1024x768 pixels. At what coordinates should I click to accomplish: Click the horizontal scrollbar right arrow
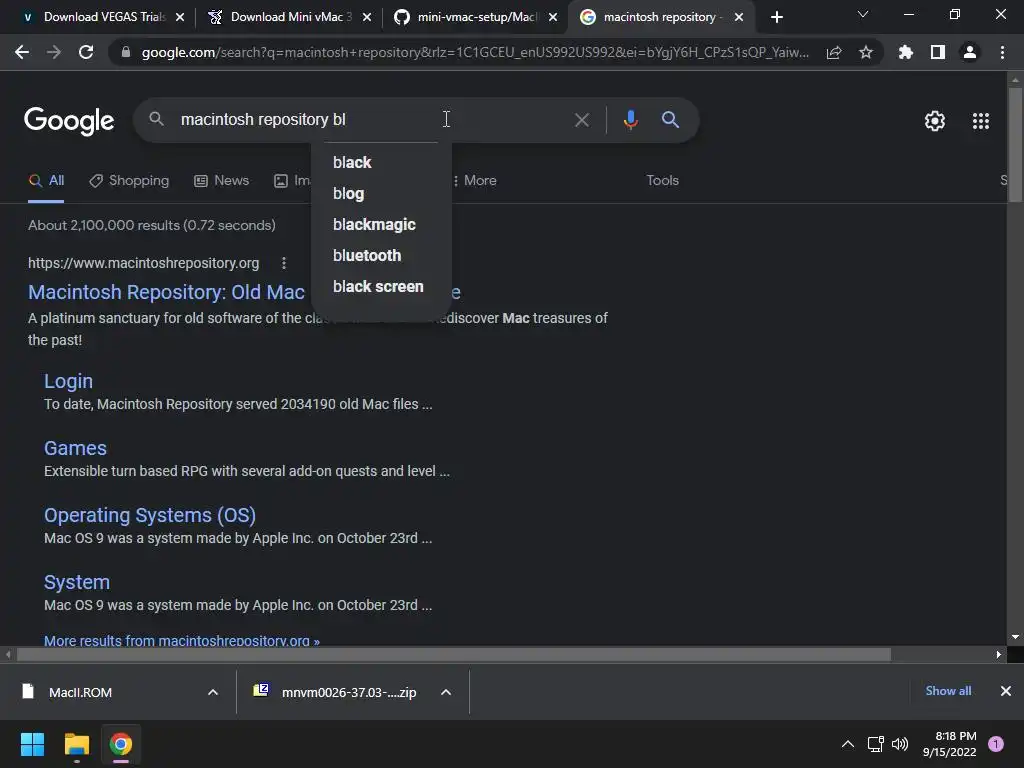point(999,654)
